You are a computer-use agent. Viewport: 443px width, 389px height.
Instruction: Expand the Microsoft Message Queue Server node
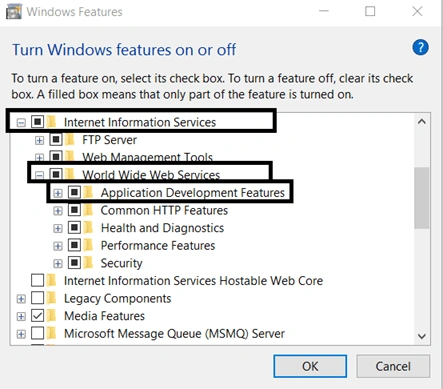(x=21, y=334)
